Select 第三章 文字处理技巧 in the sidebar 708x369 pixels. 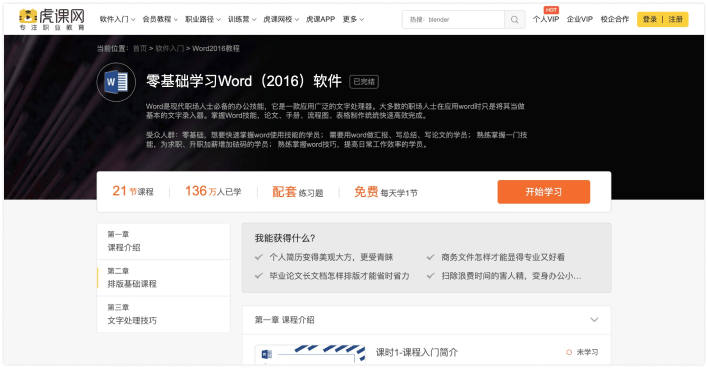tap(163, 314)
